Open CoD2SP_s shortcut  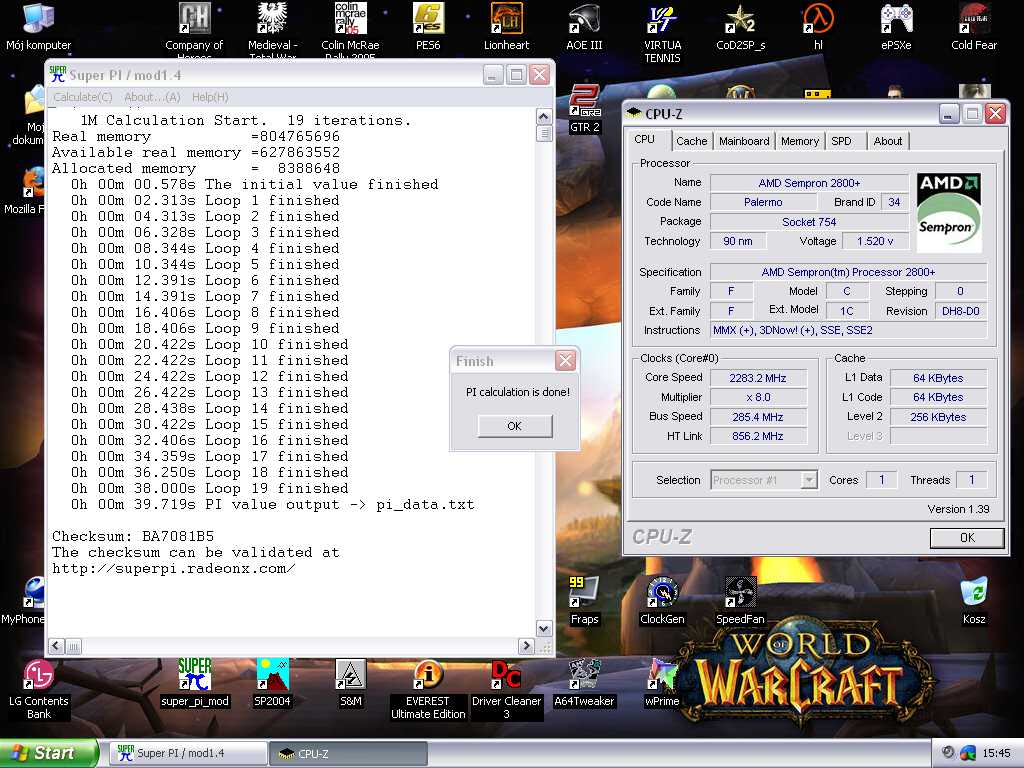pos(741,27)
